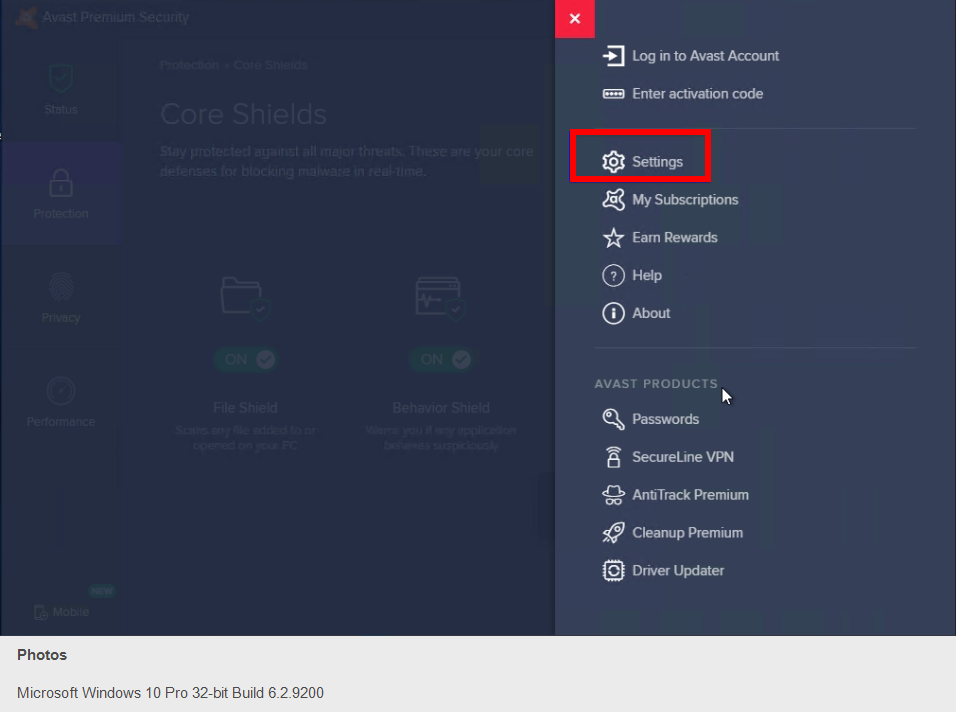Screen dimensions: 956x712
Task: Click the About info icon
Action: click(x=613, y=313)
